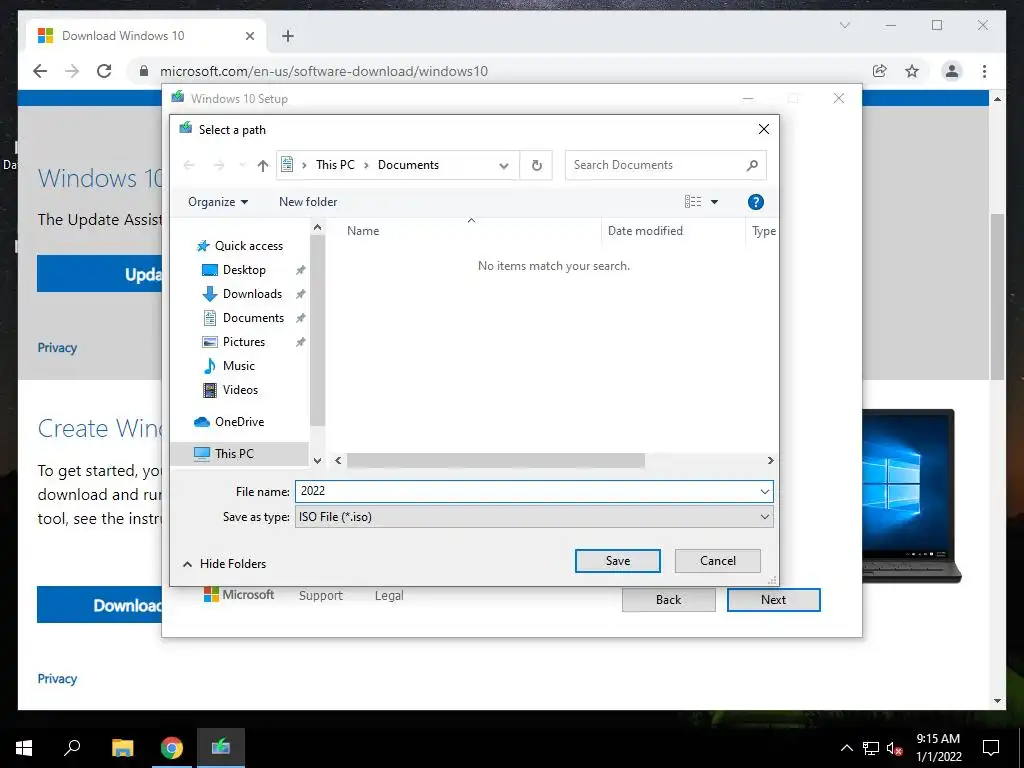1024x768 pixels.
Task: Open new Chrome tab with plus
Action: (287, 36)
